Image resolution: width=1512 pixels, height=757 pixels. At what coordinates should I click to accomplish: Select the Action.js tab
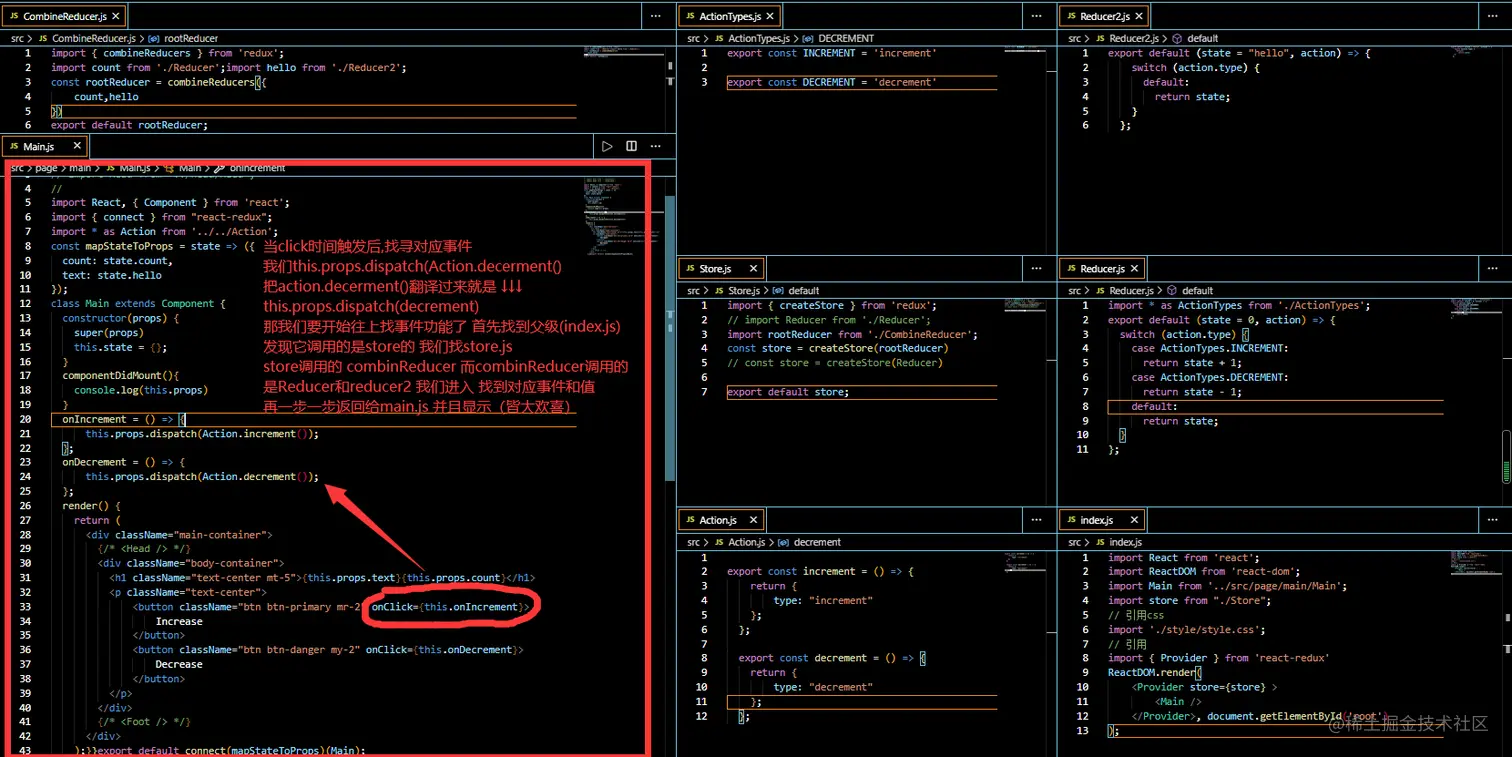[x=723, y=520]
